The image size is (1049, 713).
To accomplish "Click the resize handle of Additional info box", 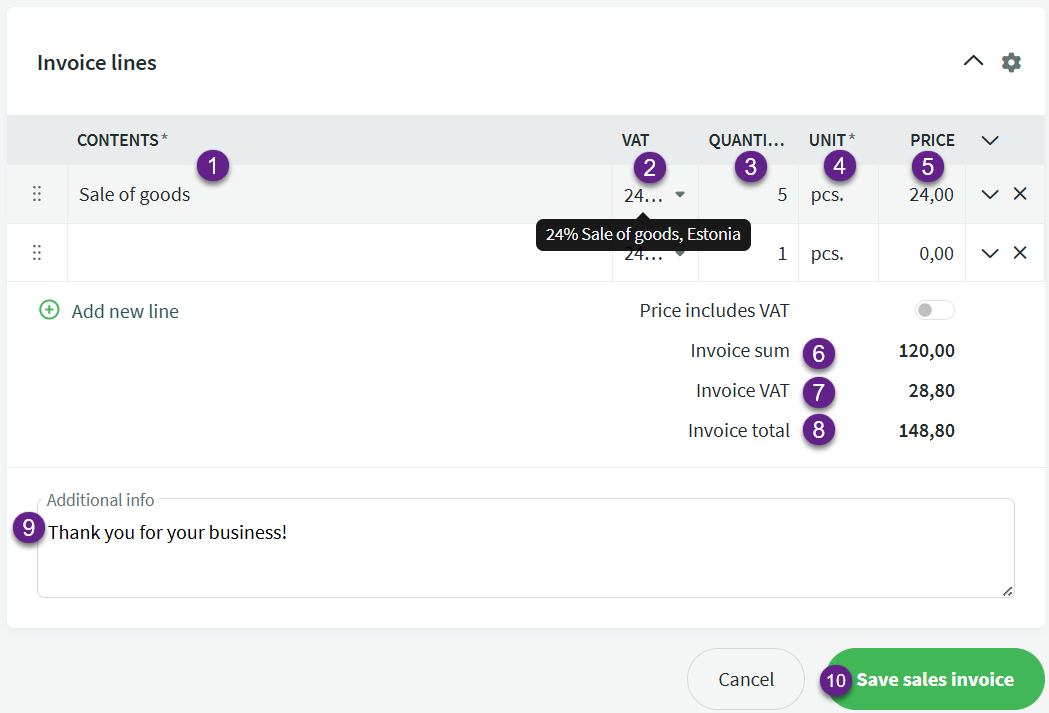I will 1007,591.
